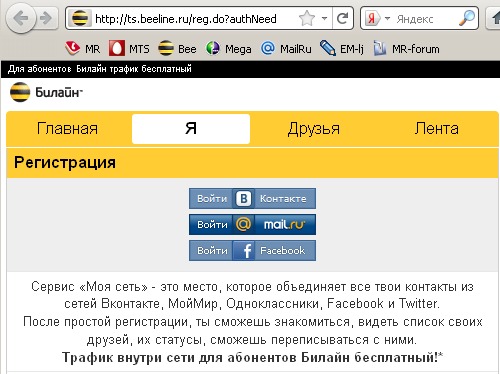Screen dimensions: 500x374
Task: Open the Yandex search engine dropdown
Action: click(387, 18)
